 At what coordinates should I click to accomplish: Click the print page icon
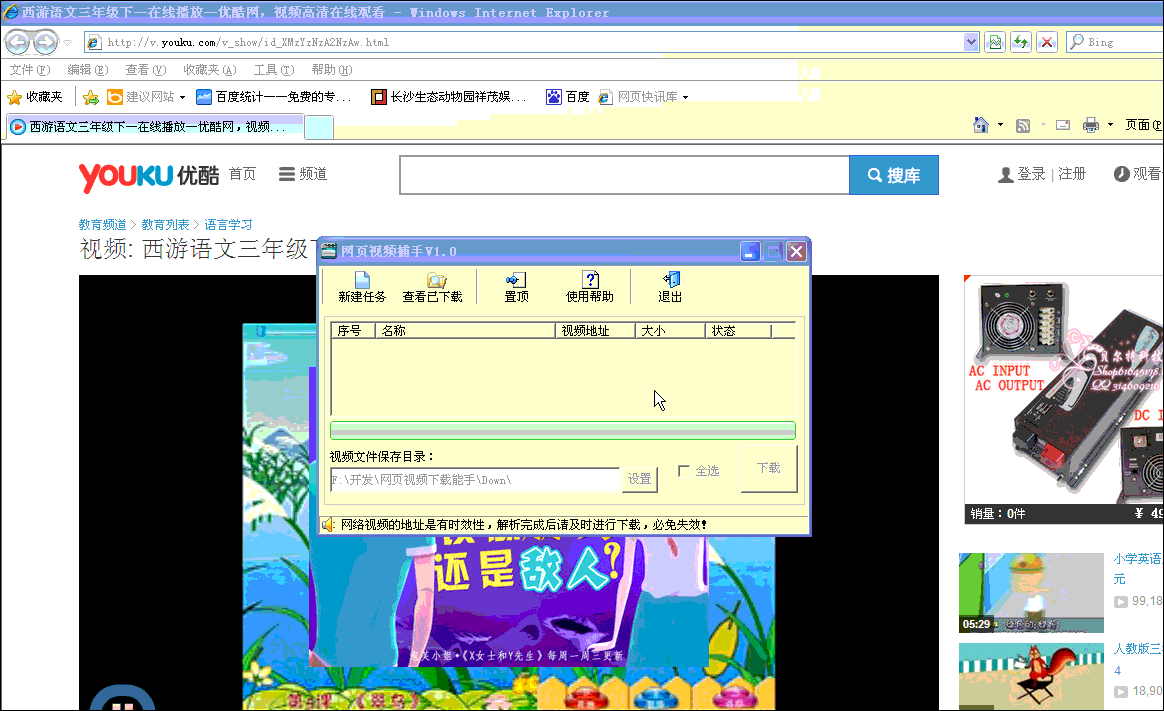point(1091,125)
